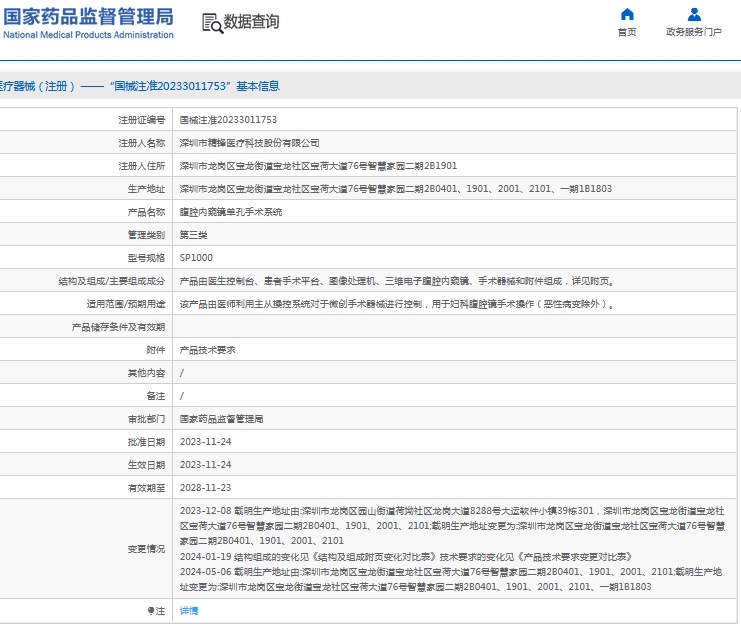Open the 政务服务门户 portal icon
741x627 pixels.
coord(694,14)
